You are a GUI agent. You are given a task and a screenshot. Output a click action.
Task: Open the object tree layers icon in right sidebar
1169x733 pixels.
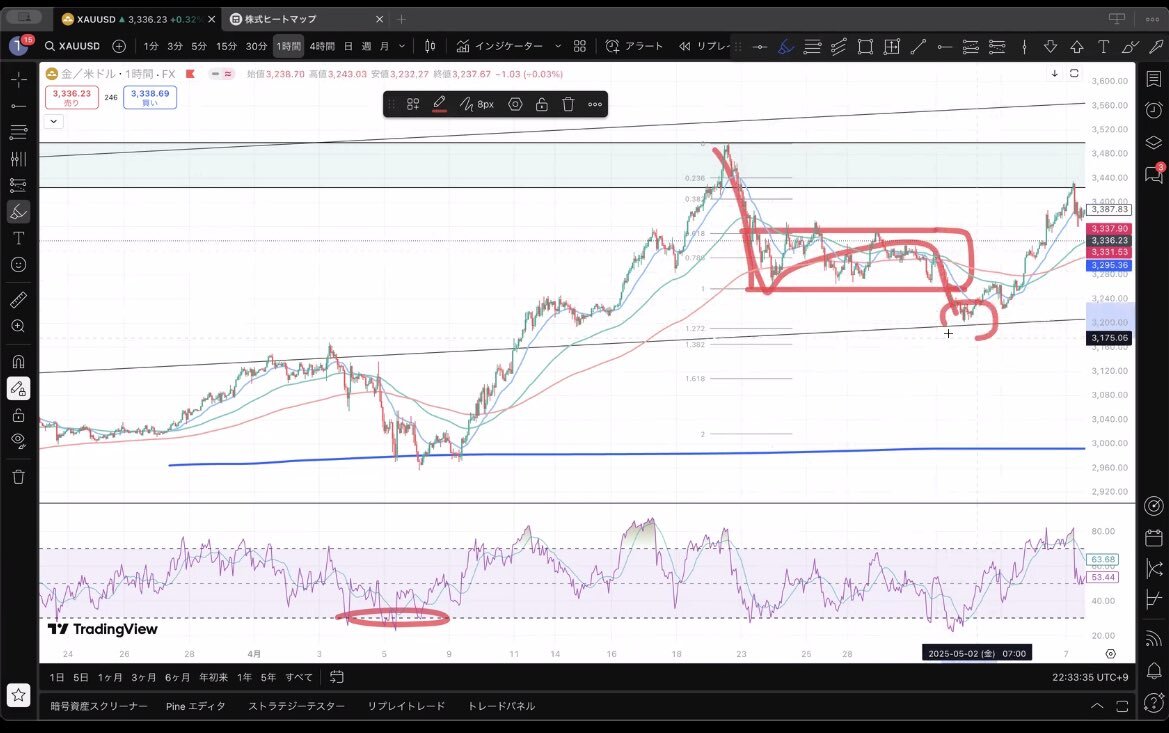(1153, 142)
